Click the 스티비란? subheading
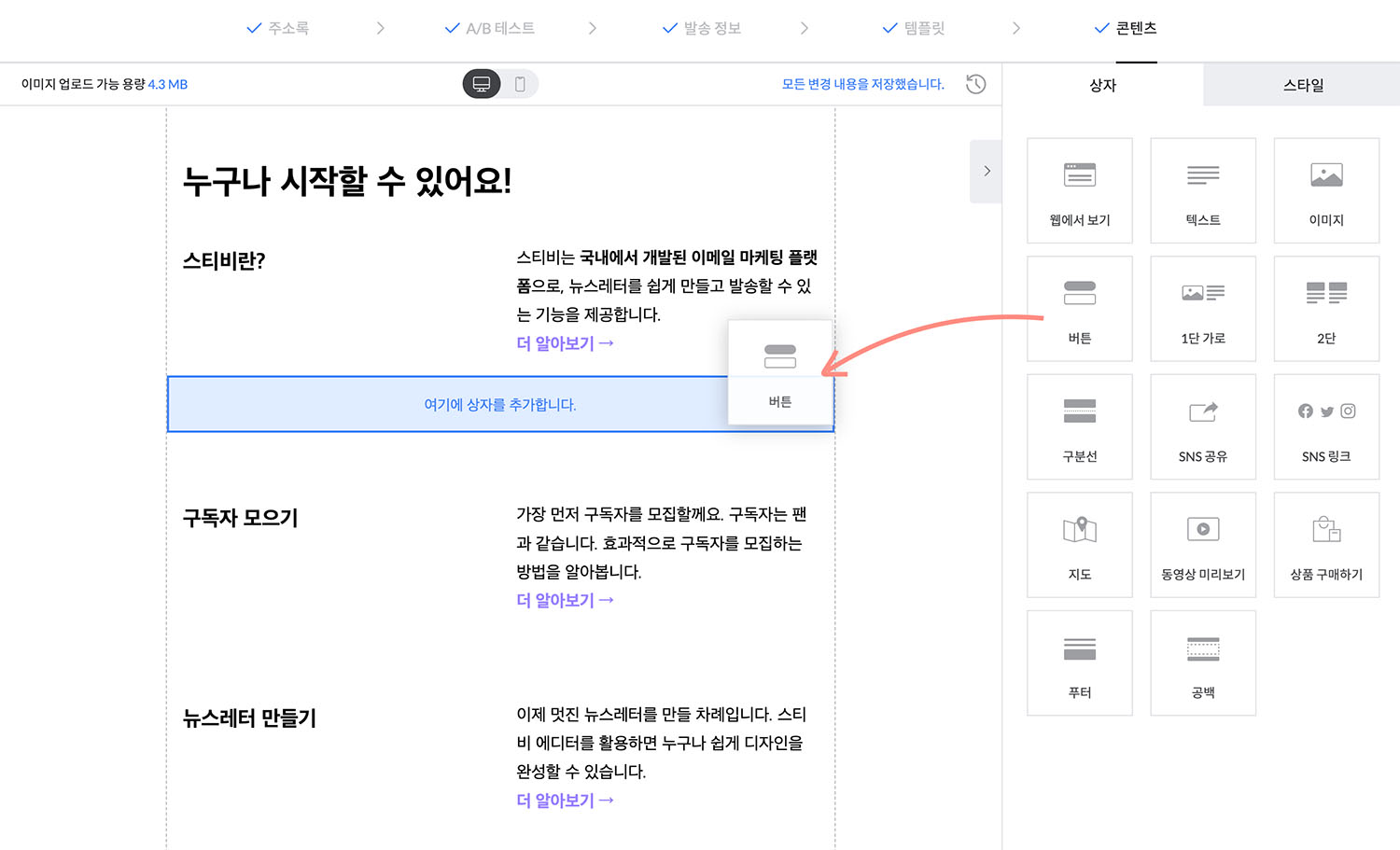Image resolution: width=1400 pixels, height=850 pixels. pyautogui.click(x=224, y=261)
